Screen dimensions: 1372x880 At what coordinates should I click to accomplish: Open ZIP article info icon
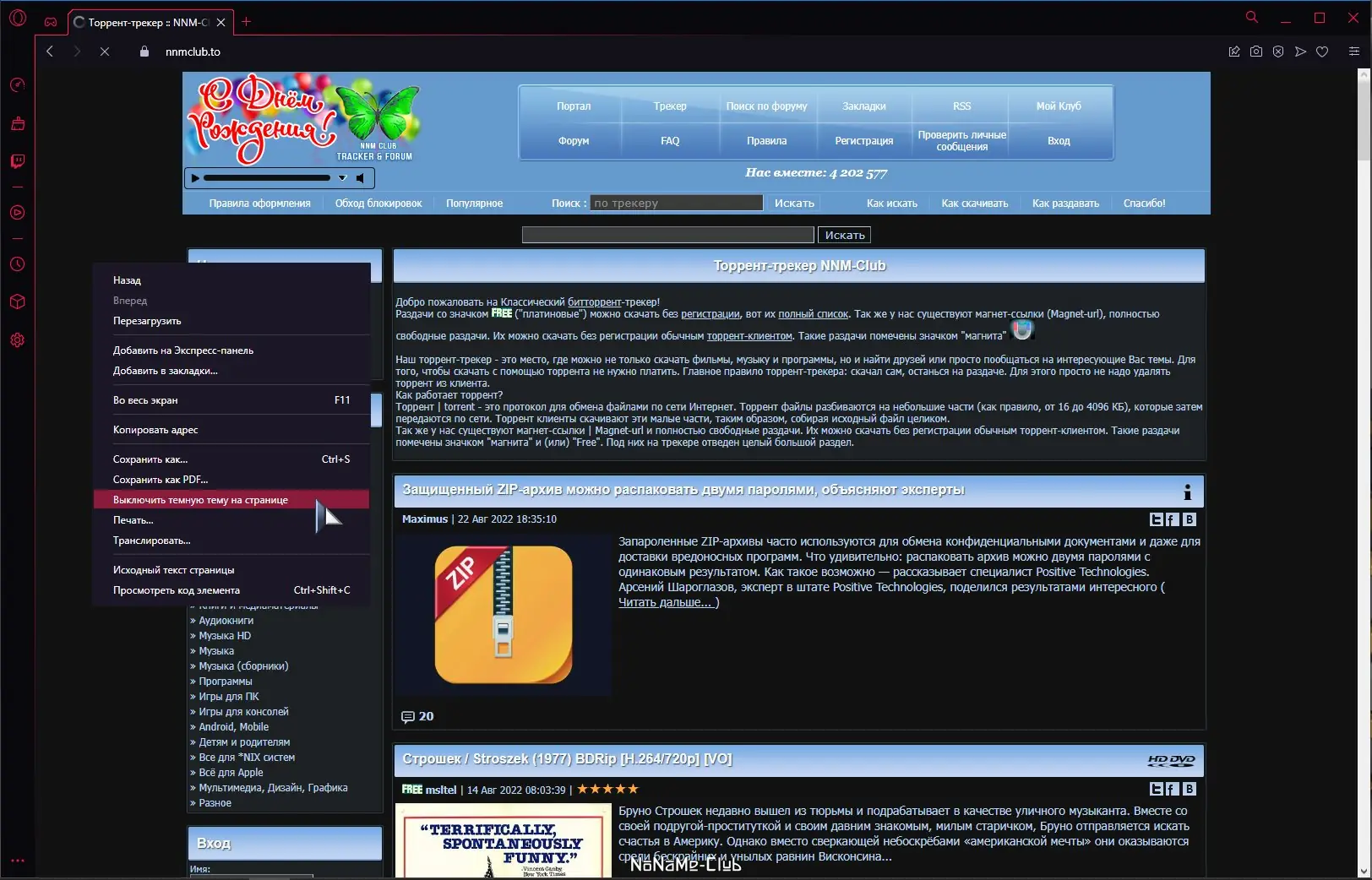coord(1187,492)
